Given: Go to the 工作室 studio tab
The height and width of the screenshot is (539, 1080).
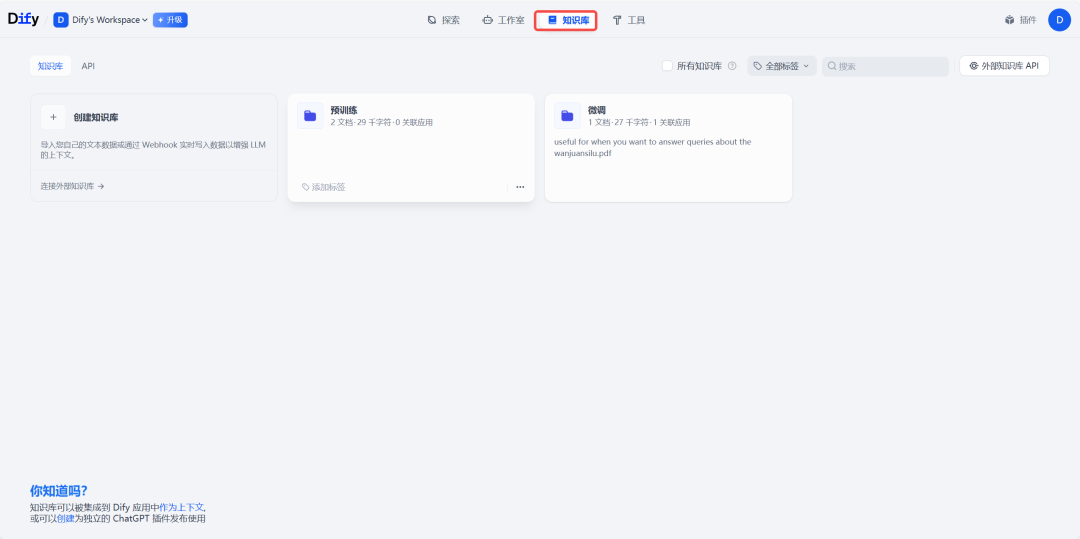Looking at the screenshot, I should click(503, 20).
